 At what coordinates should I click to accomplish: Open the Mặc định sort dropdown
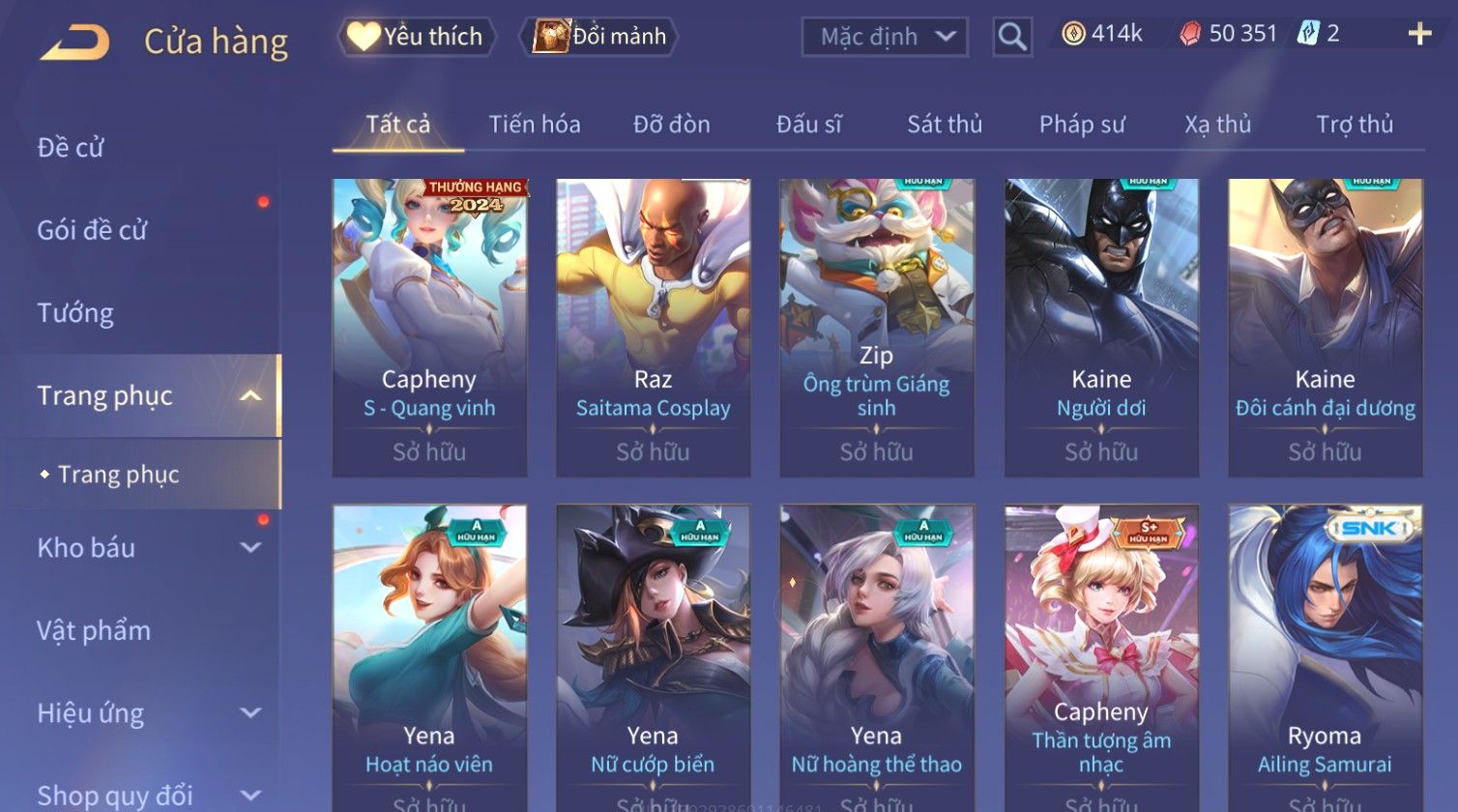click(x=885, y=37)
